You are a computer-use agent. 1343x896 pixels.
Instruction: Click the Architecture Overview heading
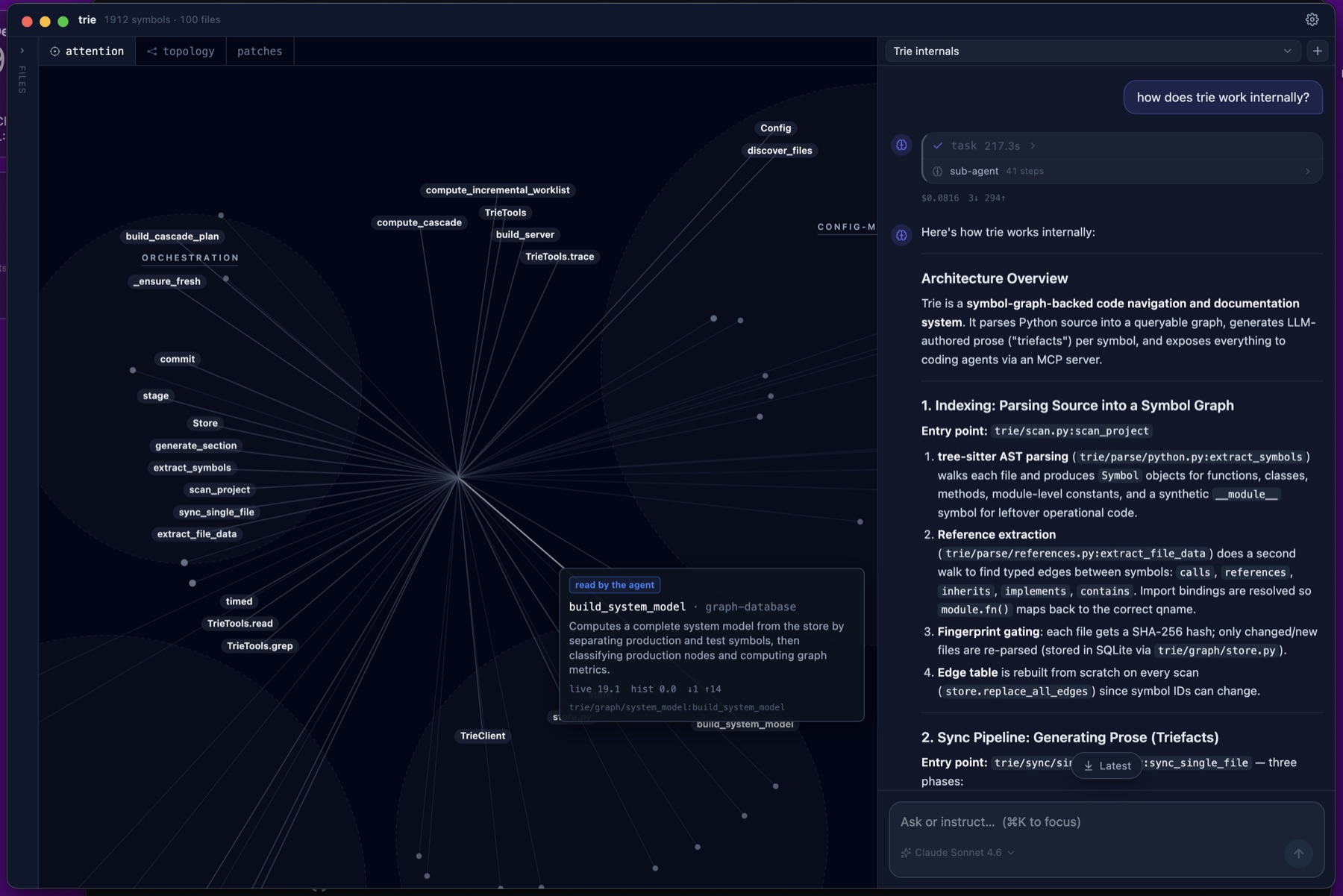click(995, 278)
